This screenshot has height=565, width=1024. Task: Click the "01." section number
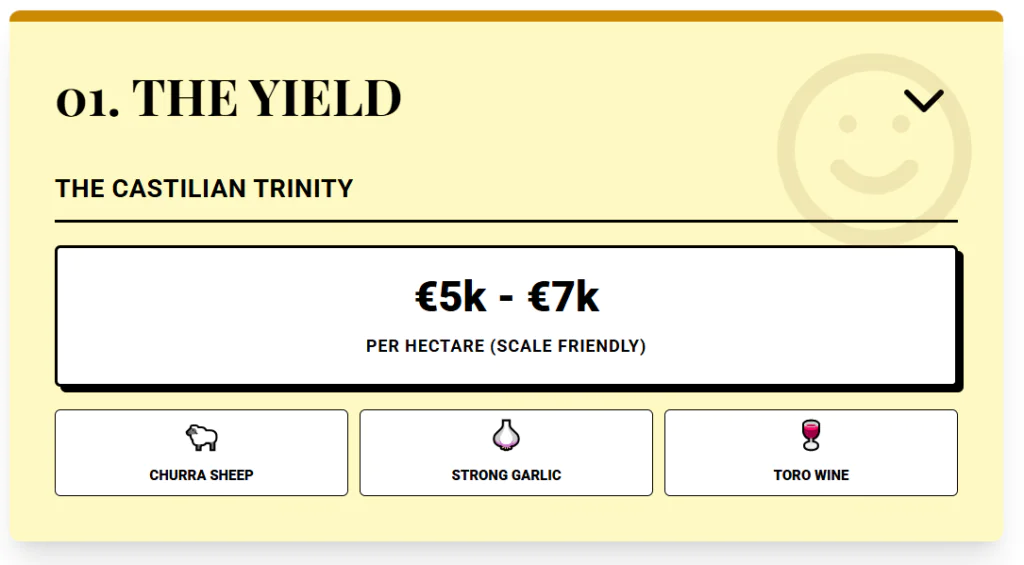pyautogui.click(x=87, y=100)
